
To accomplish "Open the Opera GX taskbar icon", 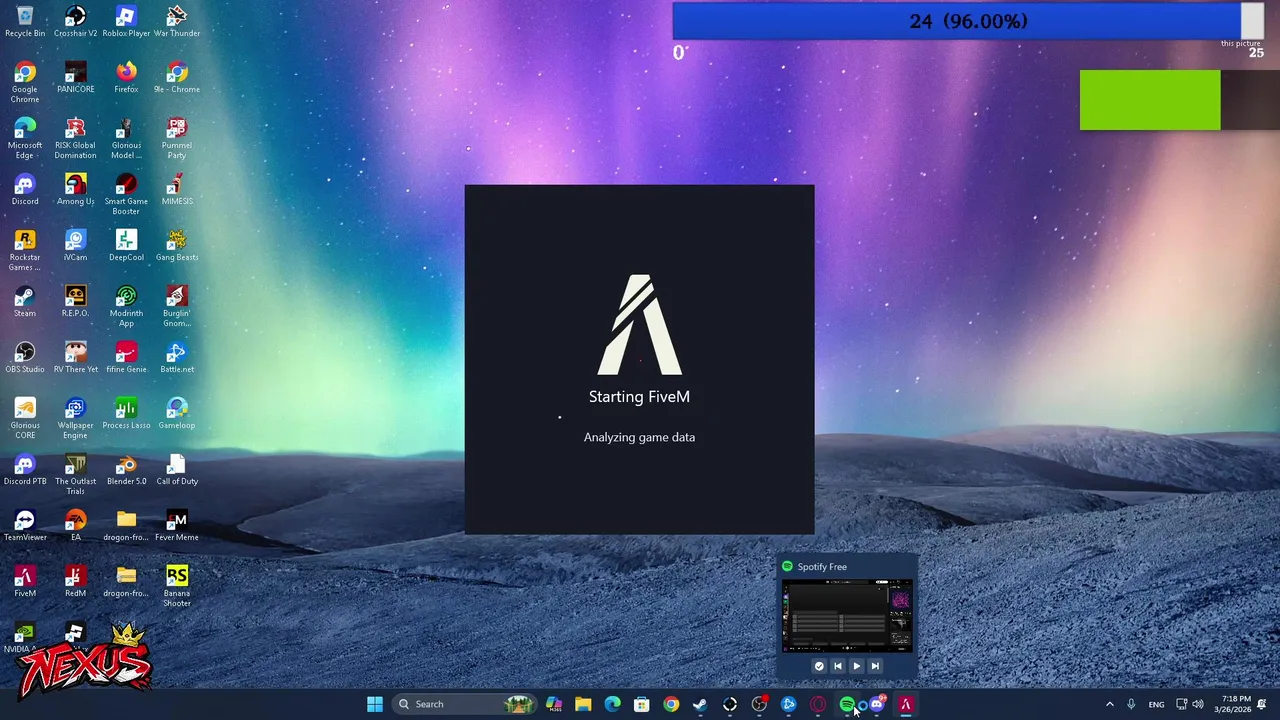I will 818,704.
